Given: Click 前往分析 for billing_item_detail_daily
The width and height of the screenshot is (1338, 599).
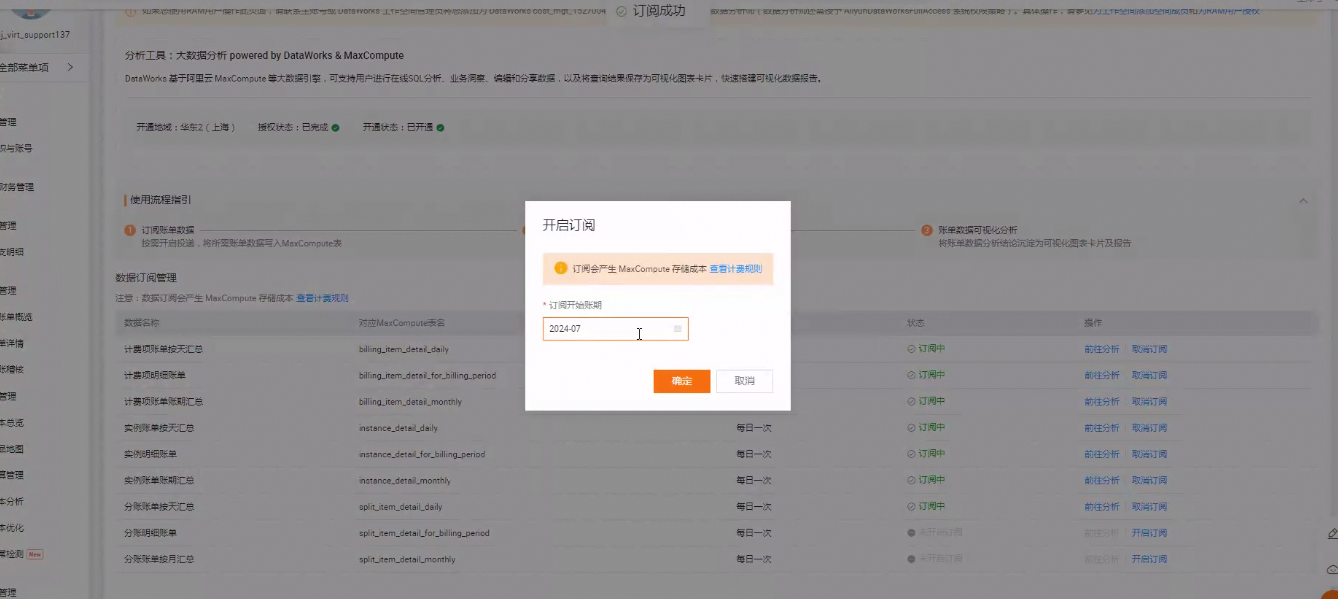Looking at the screenshot, I should coord(1101,349).
